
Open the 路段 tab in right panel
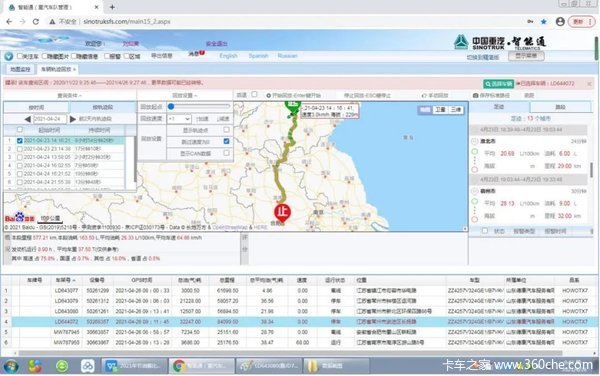[561, 107]
